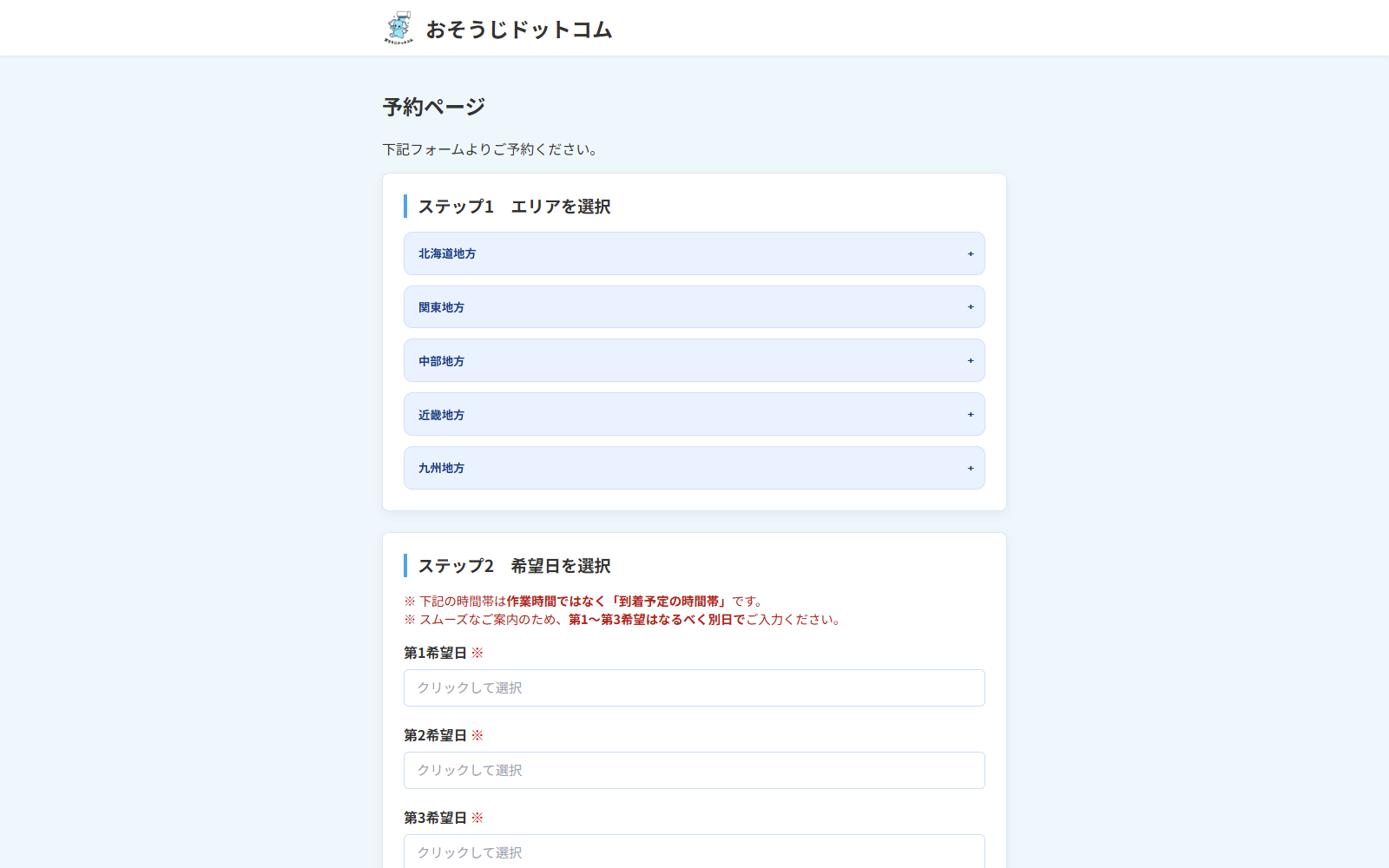Expand the 中部地方 area section
The image size is (1389, 868).
point(694,360)
